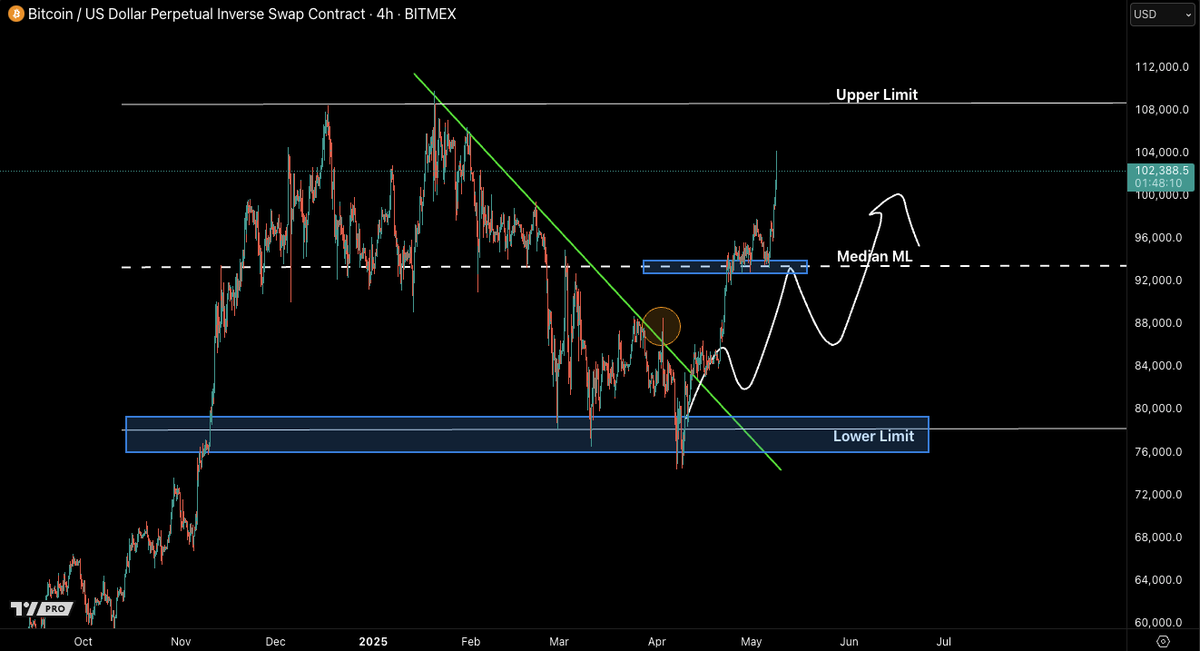
Task: Click the Bitcoin logo in the chart title
Action: pos(14,14)
